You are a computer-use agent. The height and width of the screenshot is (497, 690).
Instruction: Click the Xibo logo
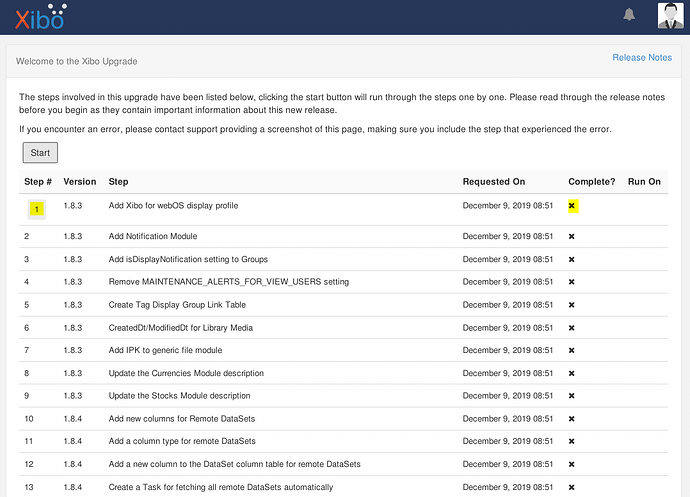click(40, 17)
